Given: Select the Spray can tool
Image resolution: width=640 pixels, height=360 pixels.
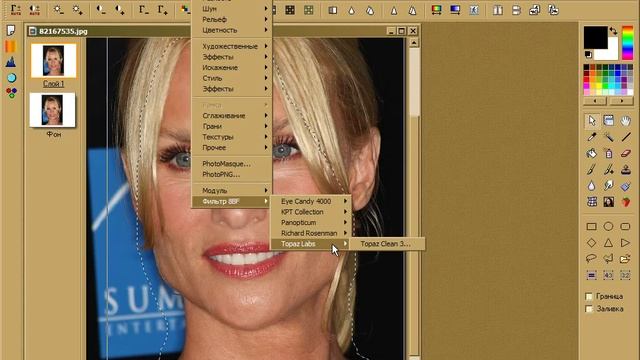Looking at the screenshot, I should 609,153.
